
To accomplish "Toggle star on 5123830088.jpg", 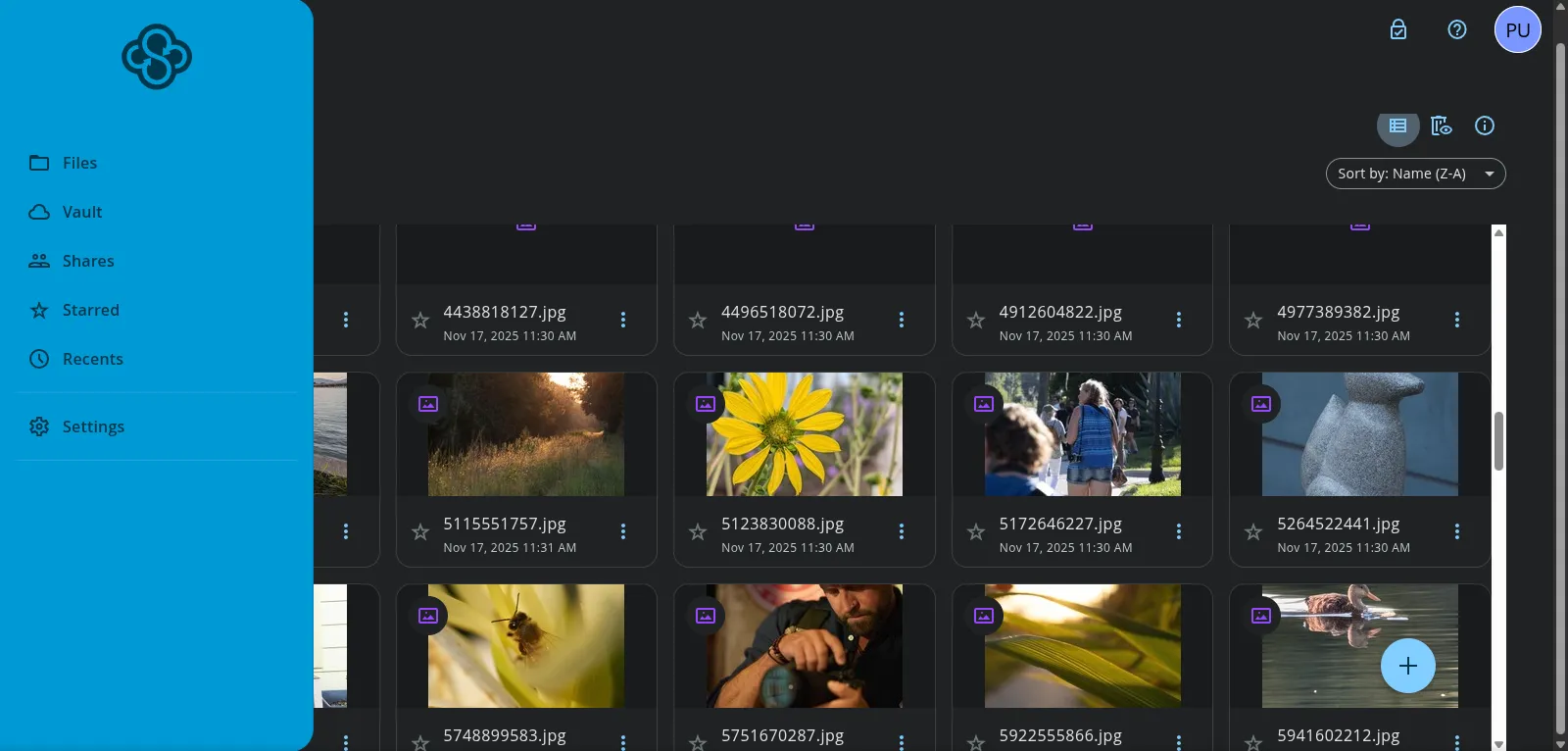I will click(698, 532).
